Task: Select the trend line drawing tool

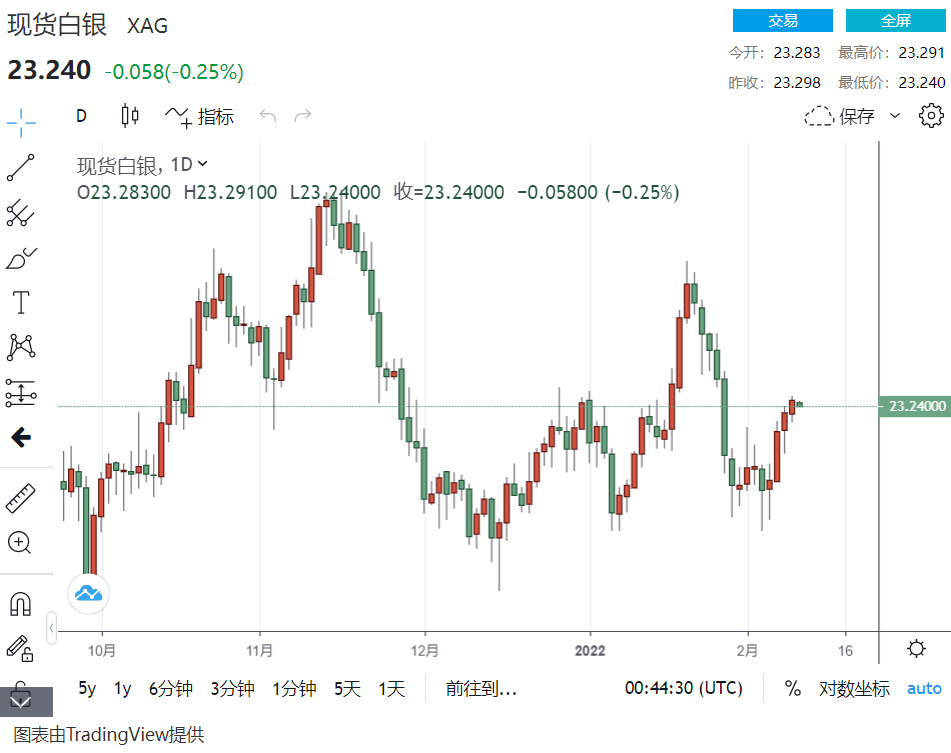Action: pos(21,168)
